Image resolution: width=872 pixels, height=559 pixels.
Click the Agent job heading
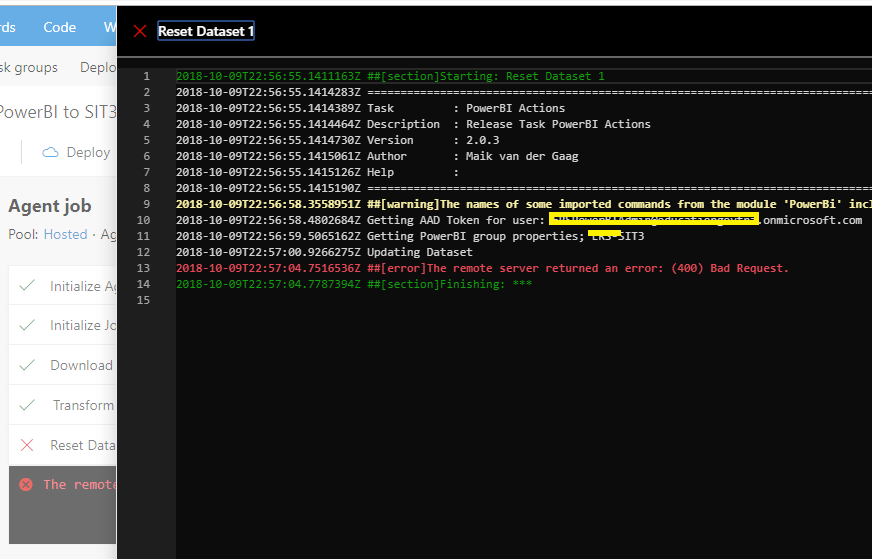[x=50, y=206]
